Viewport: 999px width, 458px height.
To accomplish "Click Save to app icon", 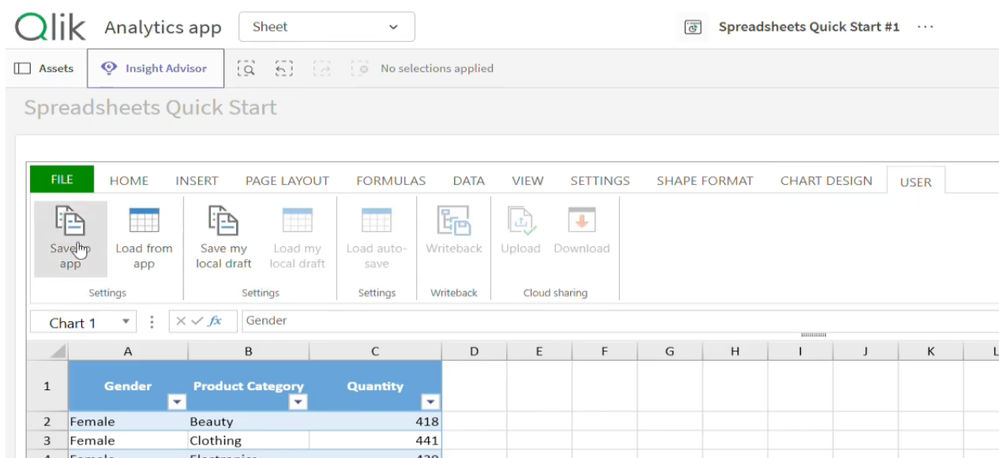I will click(x=70, y=220).
